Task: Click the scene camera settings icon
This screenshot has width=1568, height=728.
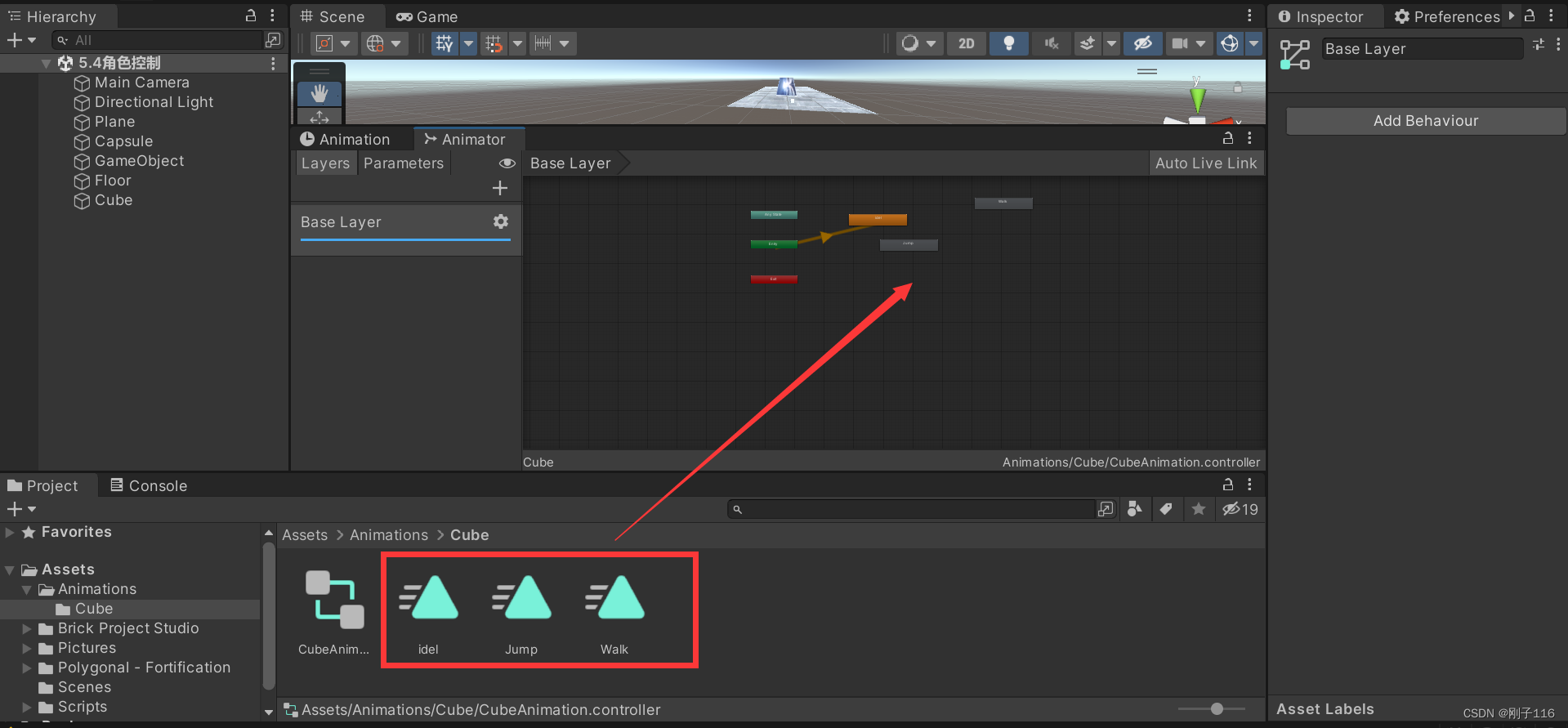Action: click(x=1179, y=43)
